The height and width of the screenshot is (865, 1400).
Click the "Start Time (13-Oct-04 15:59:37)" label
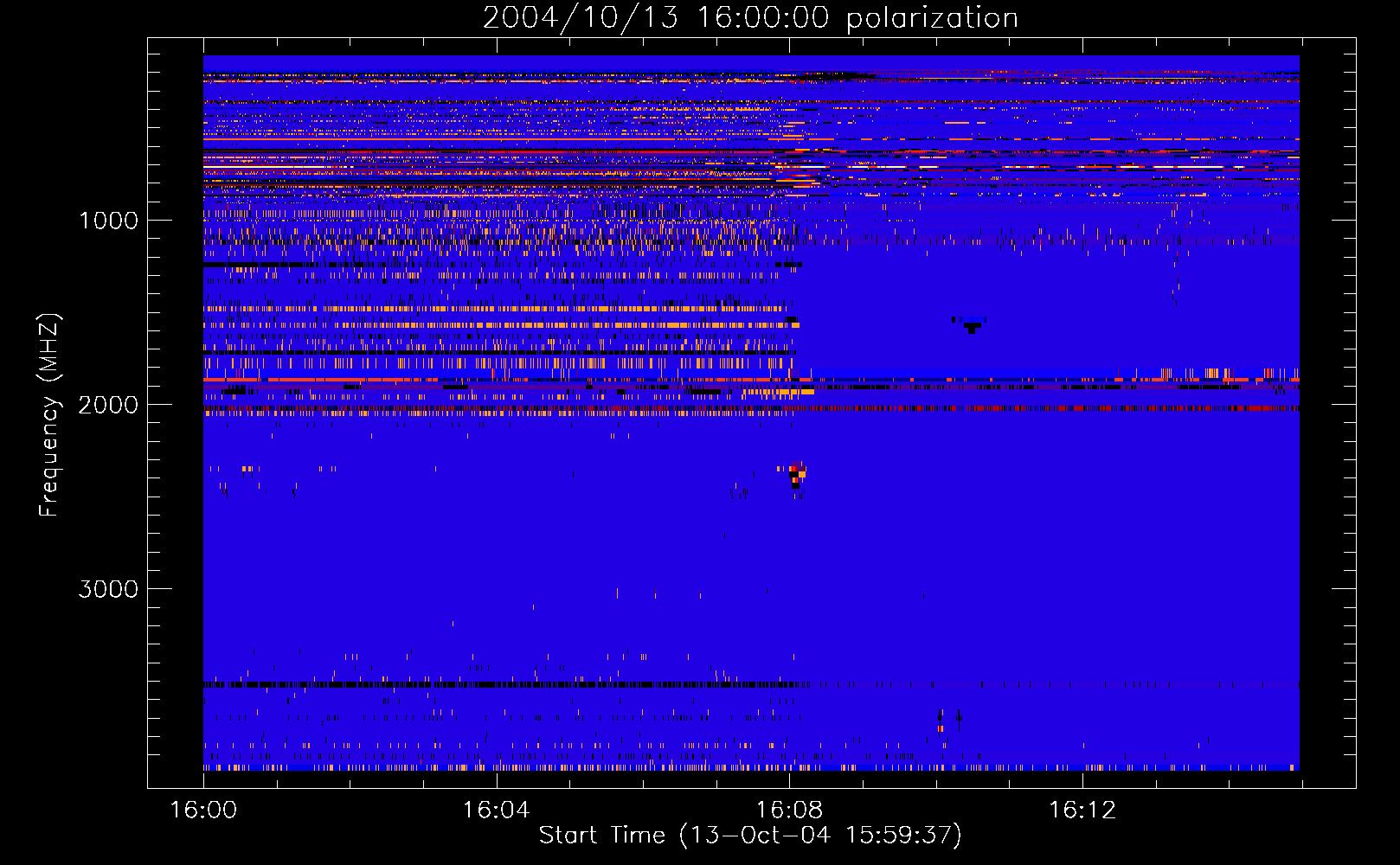click(x=750, y=836)
